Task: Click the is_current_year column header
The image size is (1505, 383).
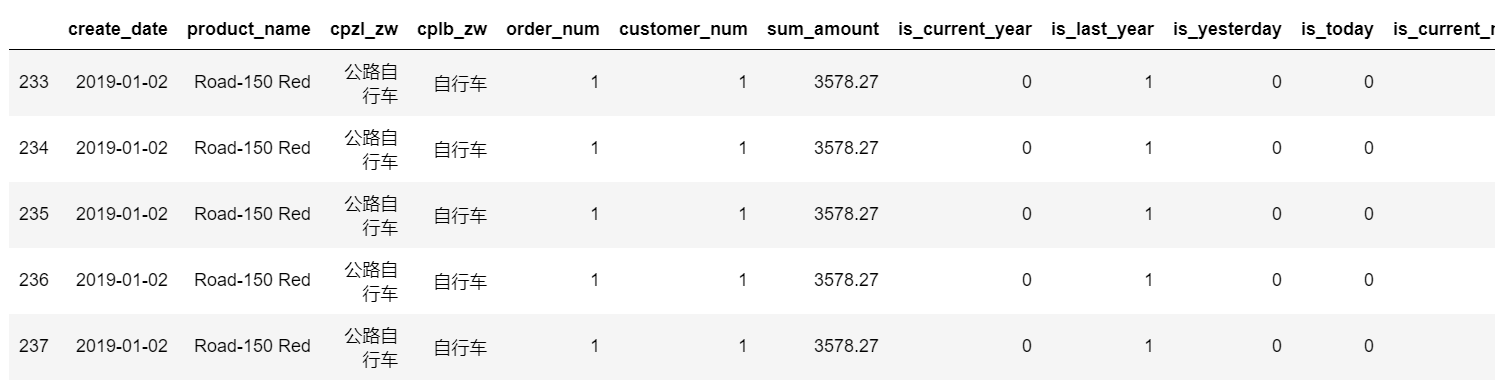Action: pyautogui.click(x=965, y=29)
